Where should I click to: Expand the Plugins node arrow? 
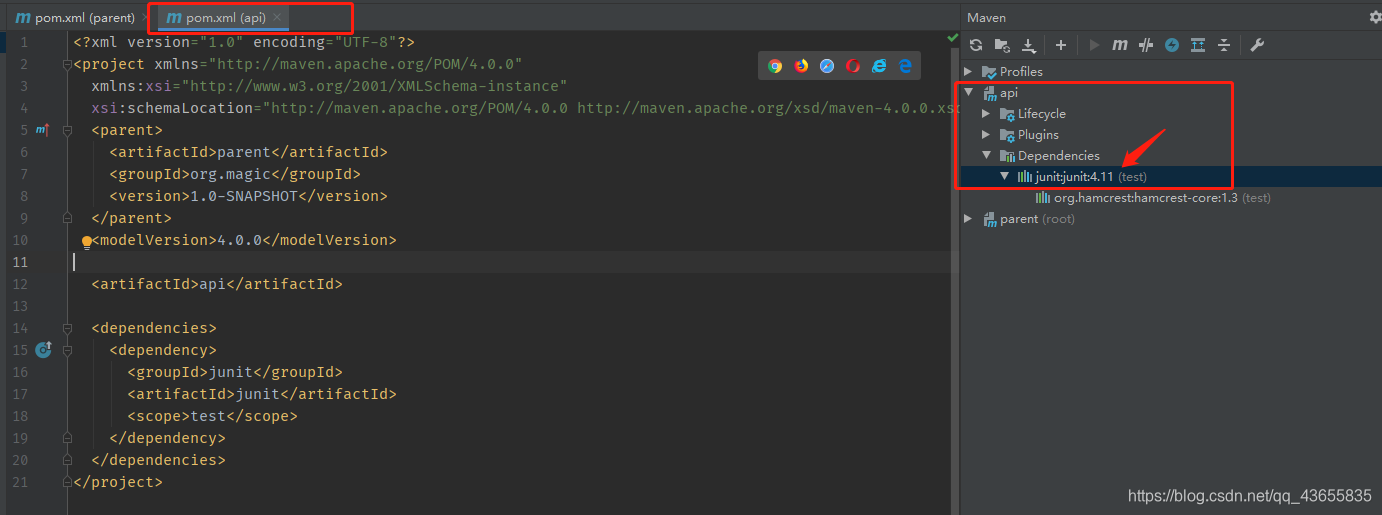tap(986, 135)
